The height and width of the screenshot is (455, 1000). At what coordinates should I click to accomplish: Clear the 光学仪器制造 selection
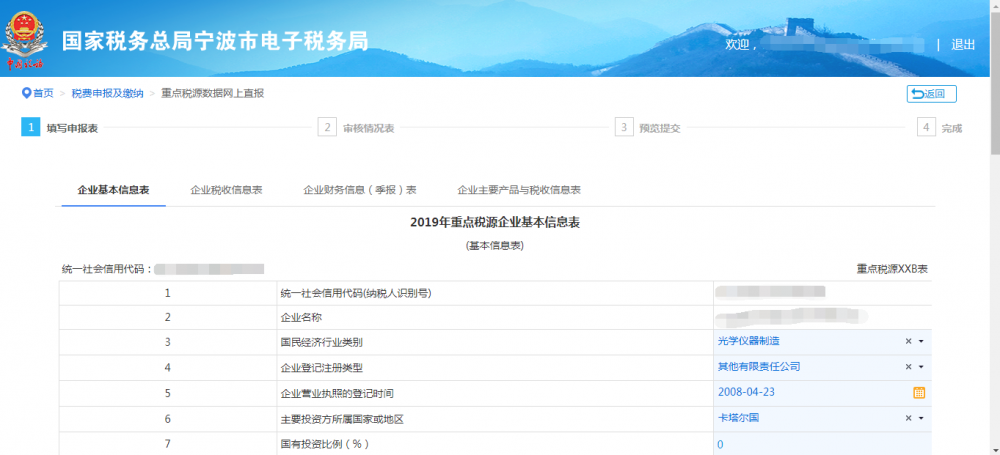point(908,341)
